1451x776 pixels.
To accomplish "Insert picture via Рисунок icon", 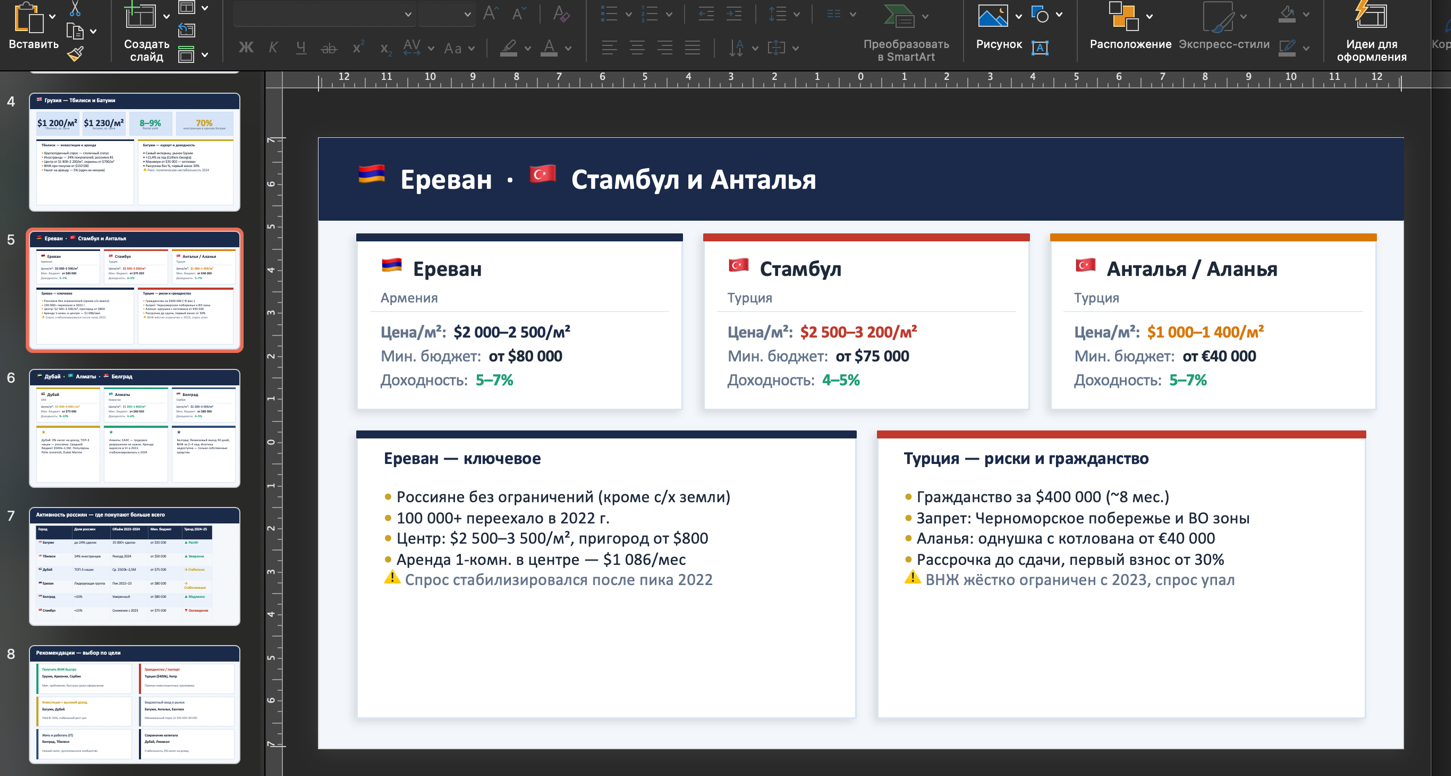I will [x=992, y=15].
